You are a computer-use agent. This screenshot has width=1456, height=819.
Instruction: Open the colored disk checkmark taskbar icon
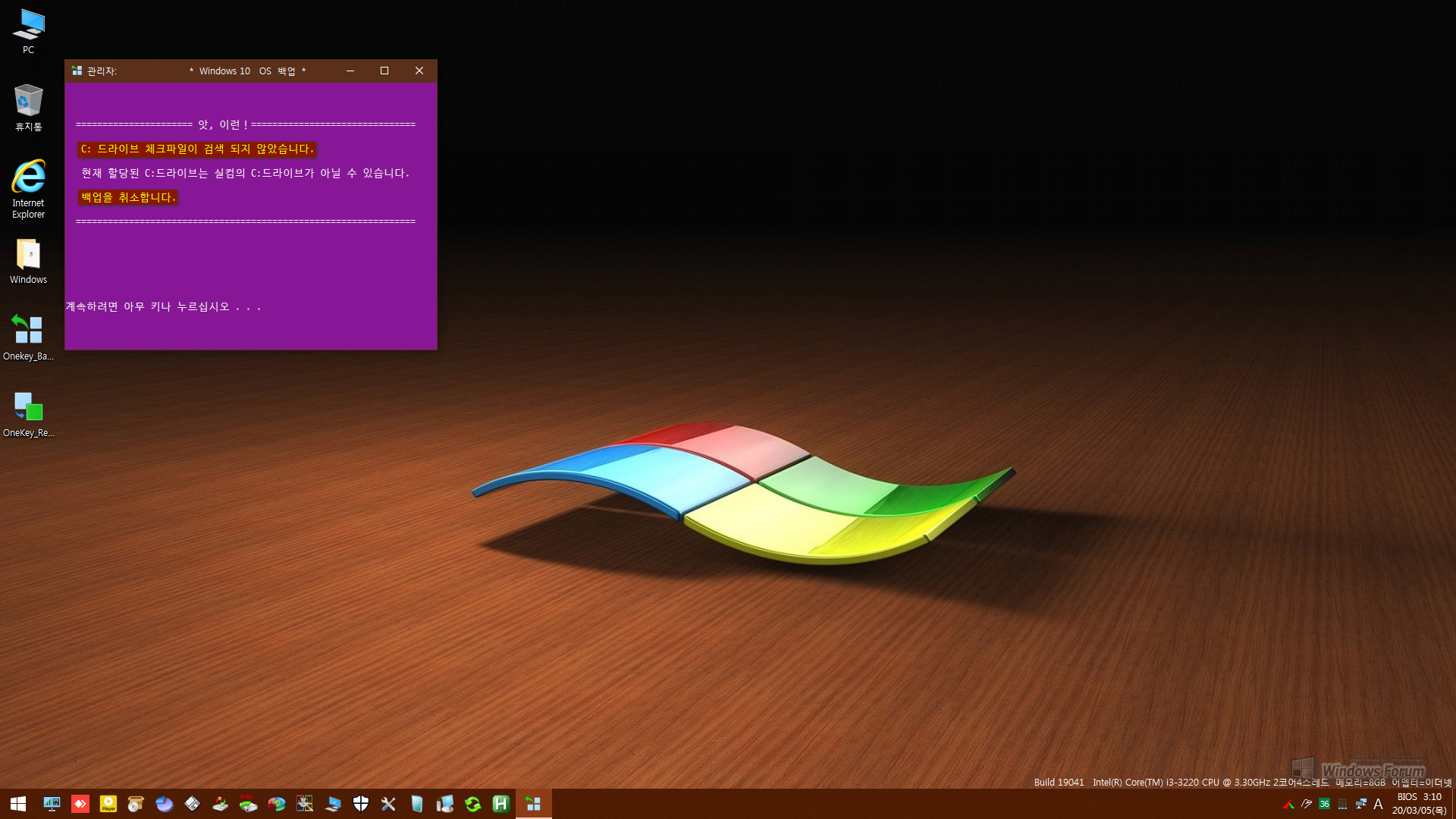point(277,804)
